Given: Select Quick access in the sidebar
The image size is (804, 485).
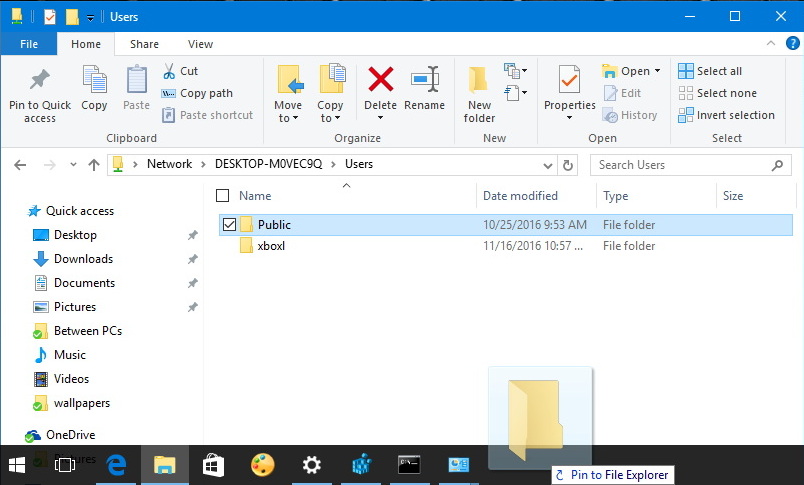Looking at the screenshot, I should (79, 211).
